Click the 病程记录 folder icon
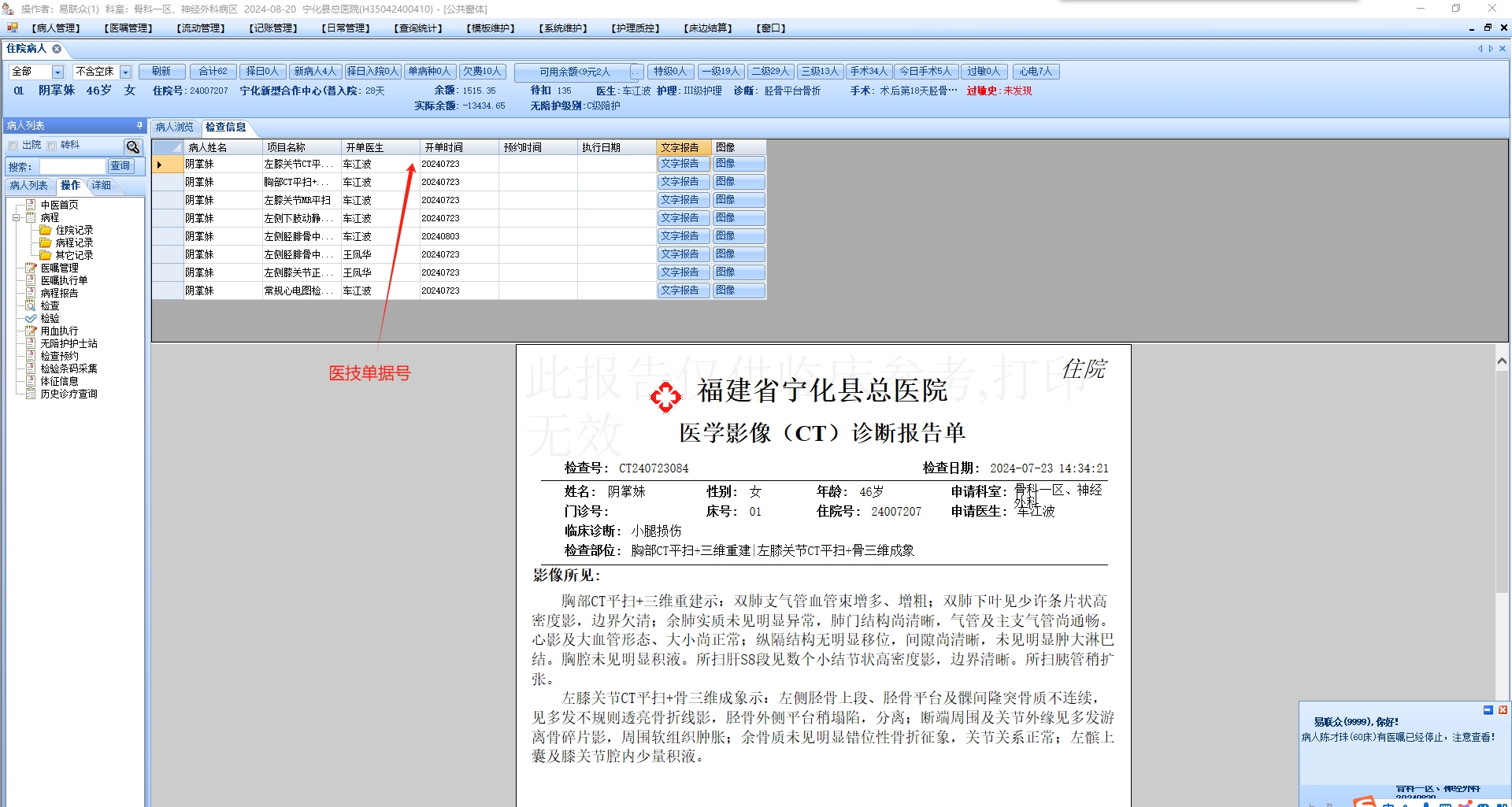Image resolution: width=1512 pixels, height=807 pixels. click(x=46, y=242)
